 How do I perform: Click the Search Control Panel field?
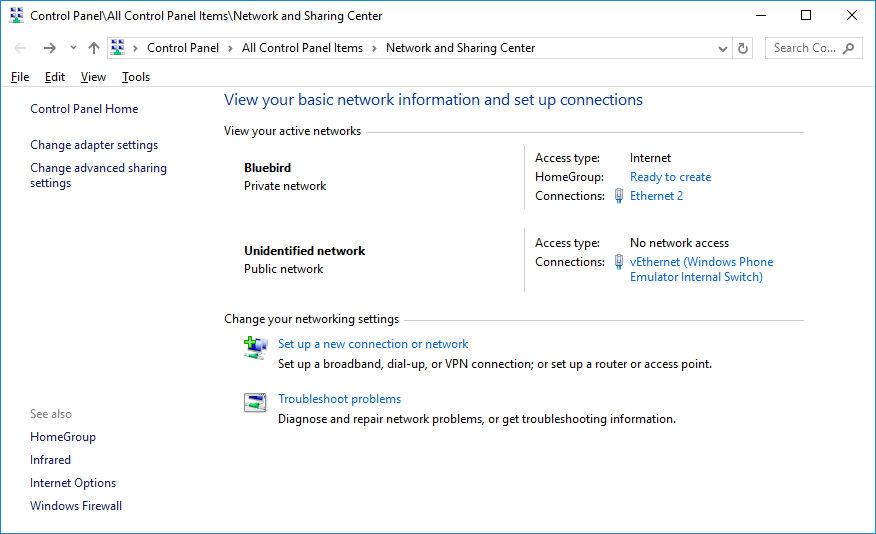pyautogui.click(x=813, y=48)
